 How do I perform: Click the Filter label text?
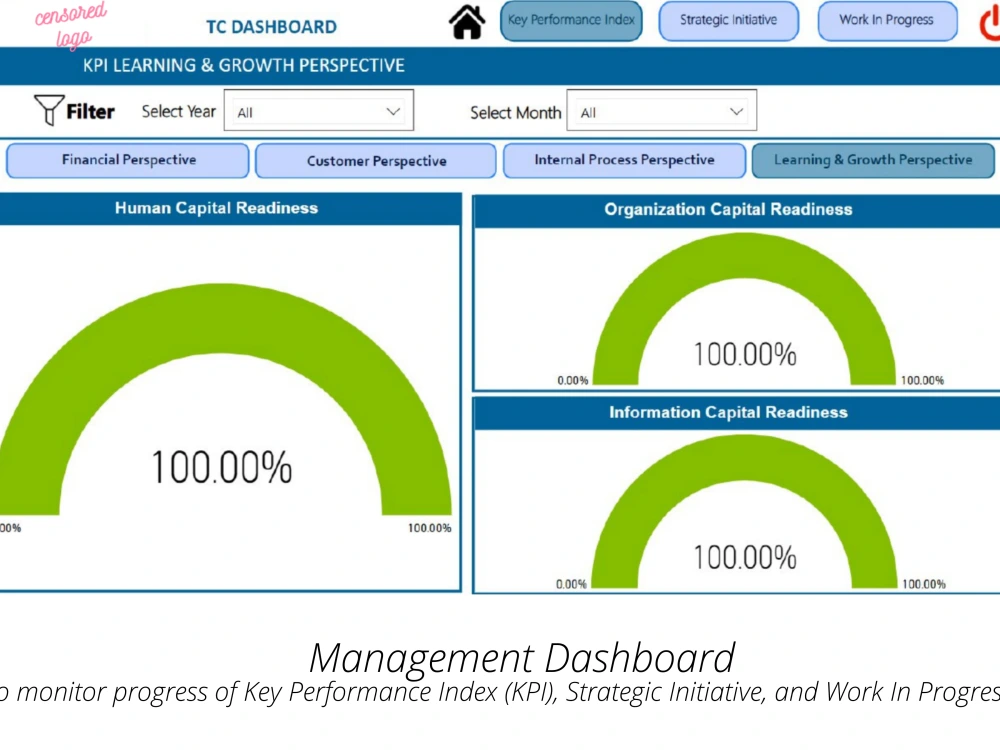point(91,112)
